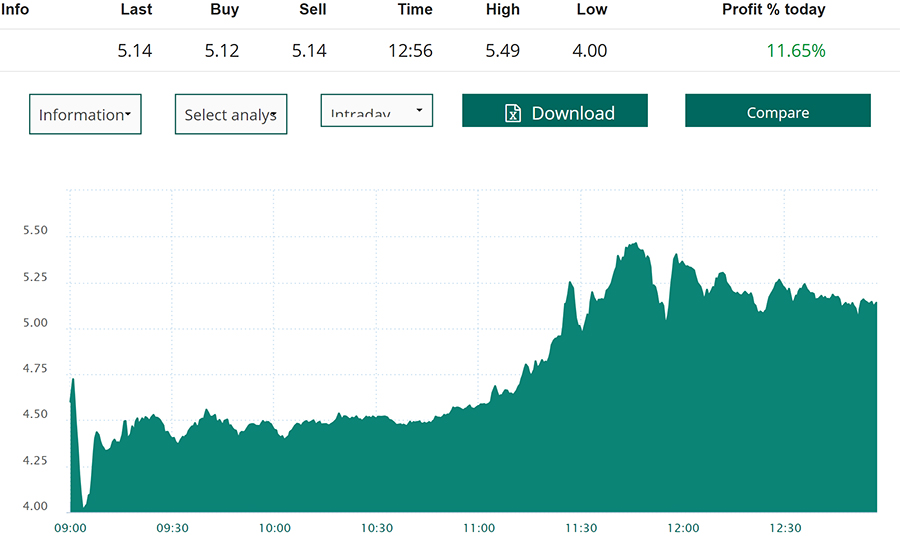Expand the Select analysis dropdown
The width and height of the screenshot is (900, 542).
click(x=231, y=115)
